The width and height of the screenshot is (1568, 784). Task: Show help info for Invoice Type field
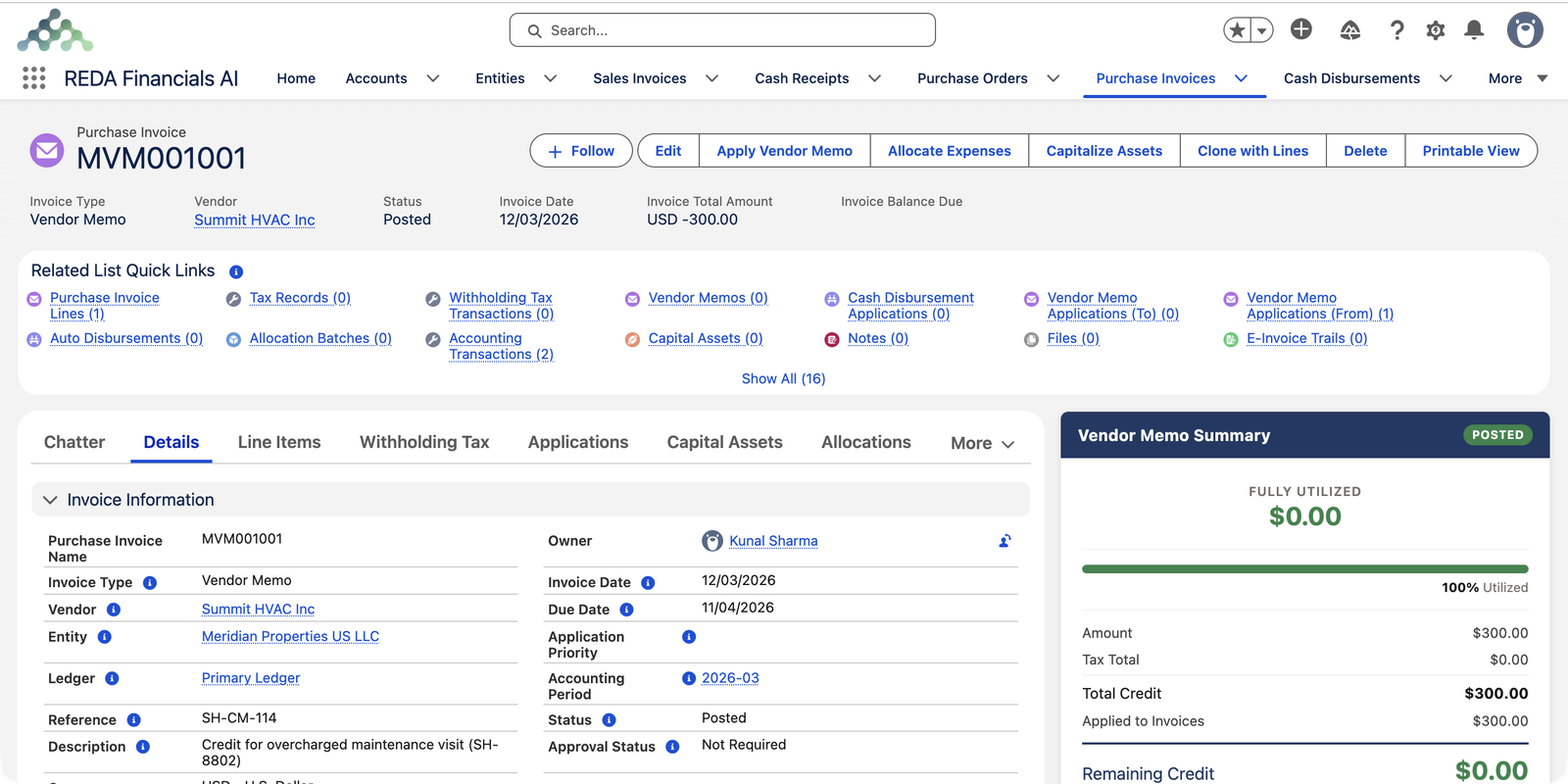(x=150, y=583)
